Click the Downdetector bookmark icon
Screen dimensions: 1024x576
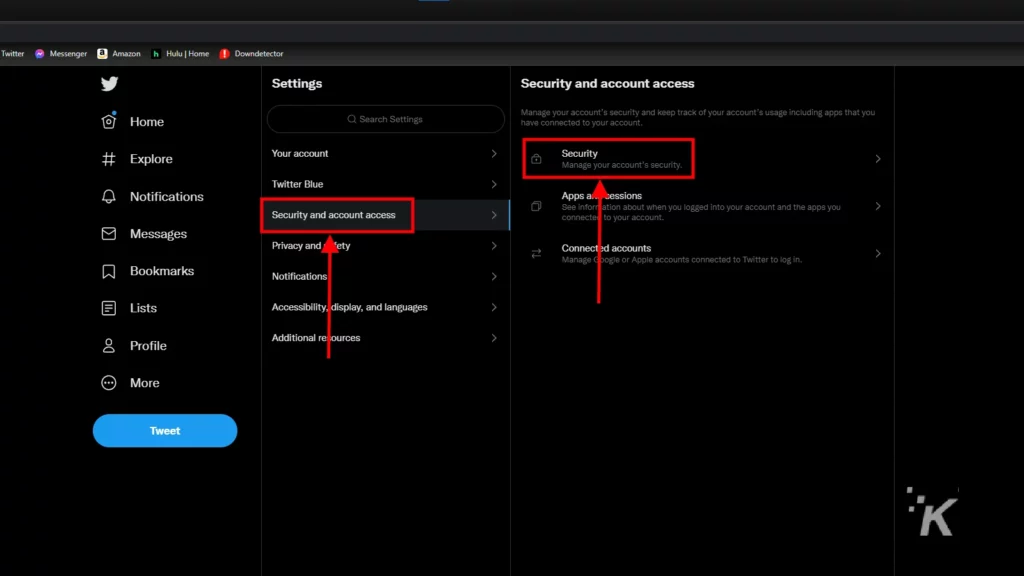pyautogui.click(x=224, y=54)
